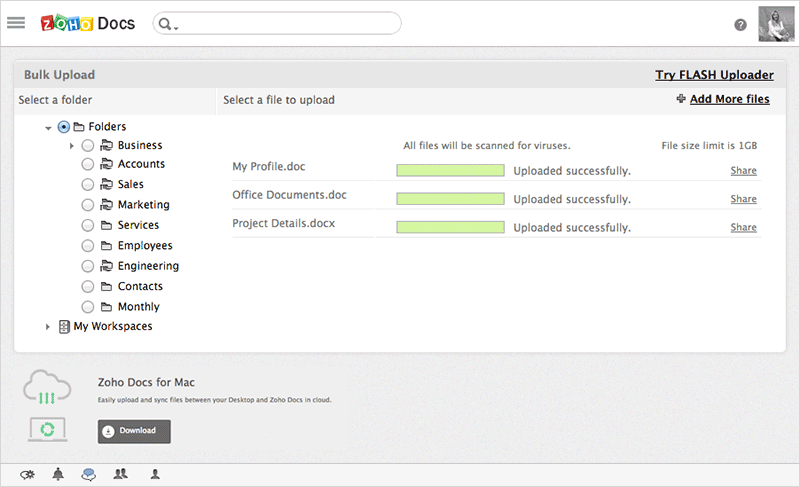Image resolution: width=800 pixels, height=487 pixels.
Task: Collapse the Folders tree root
Action: (48, 127)
